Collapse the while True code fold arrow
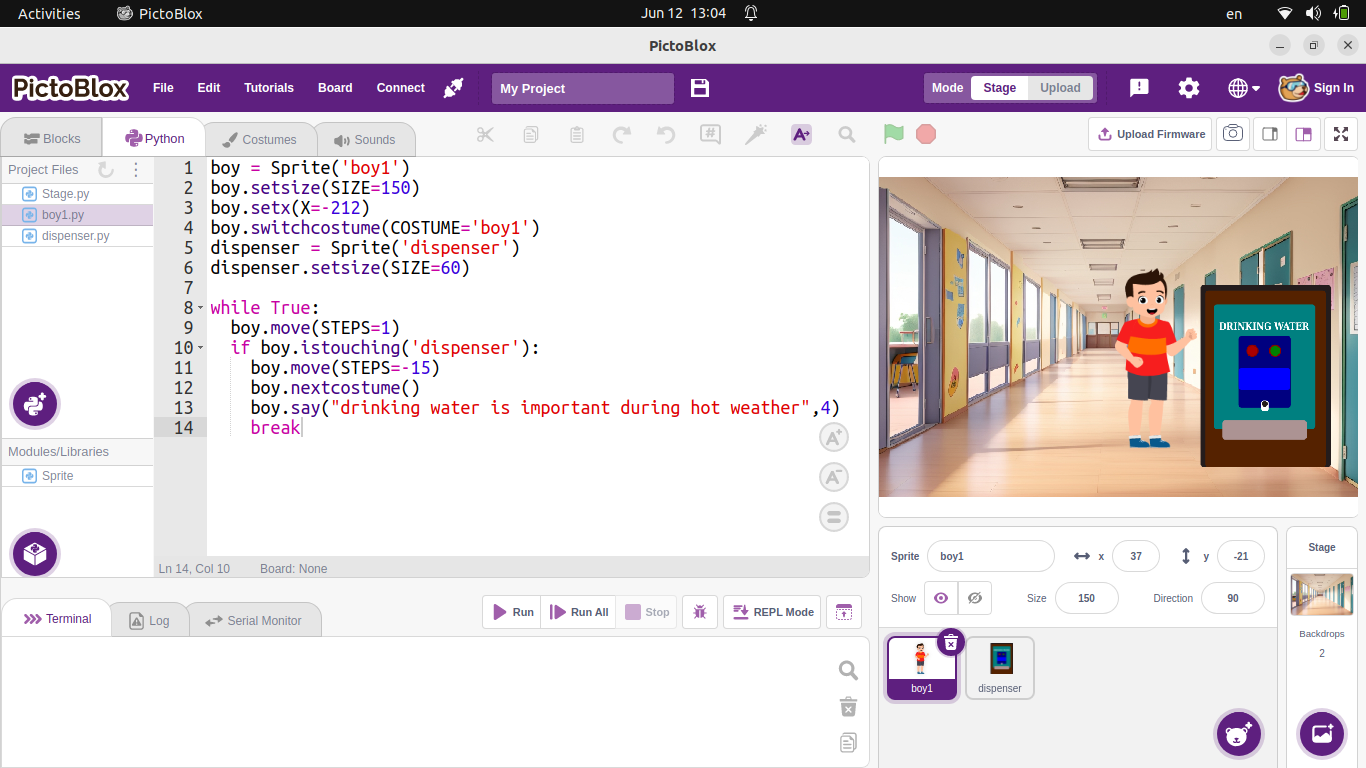Image resolution: width=1366 pixels, height=768 pixels. pos(200,308)
